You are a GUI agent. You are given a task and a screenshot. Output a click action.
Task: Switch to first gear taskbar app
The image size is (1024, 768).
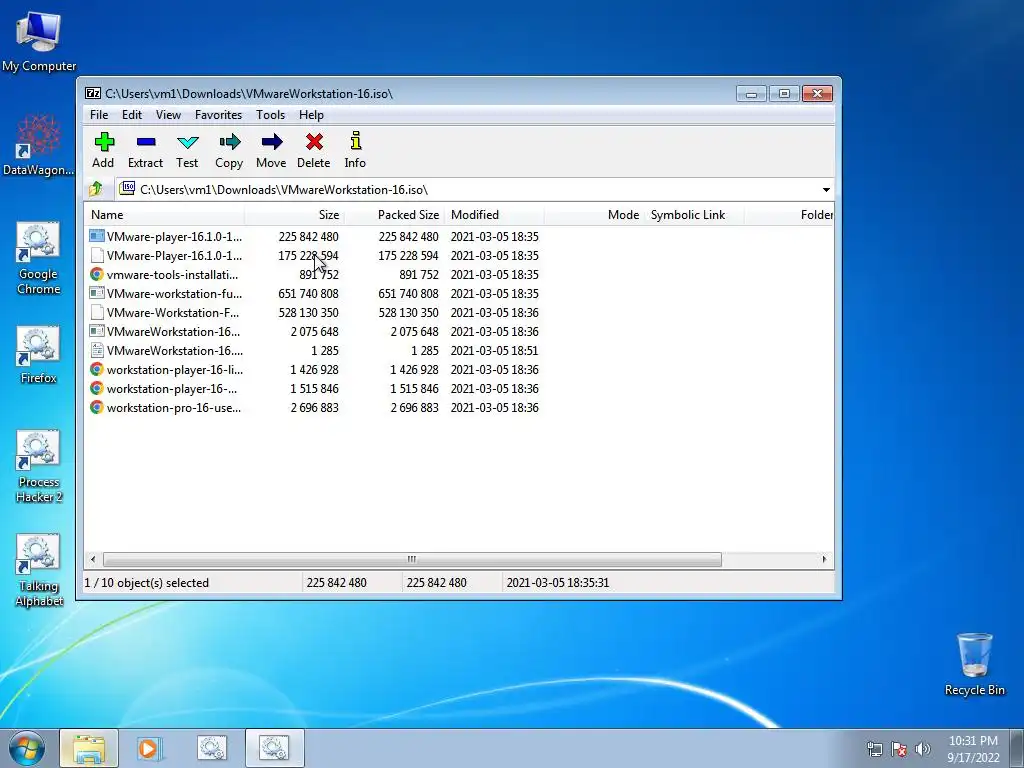(x=212, y=748)
